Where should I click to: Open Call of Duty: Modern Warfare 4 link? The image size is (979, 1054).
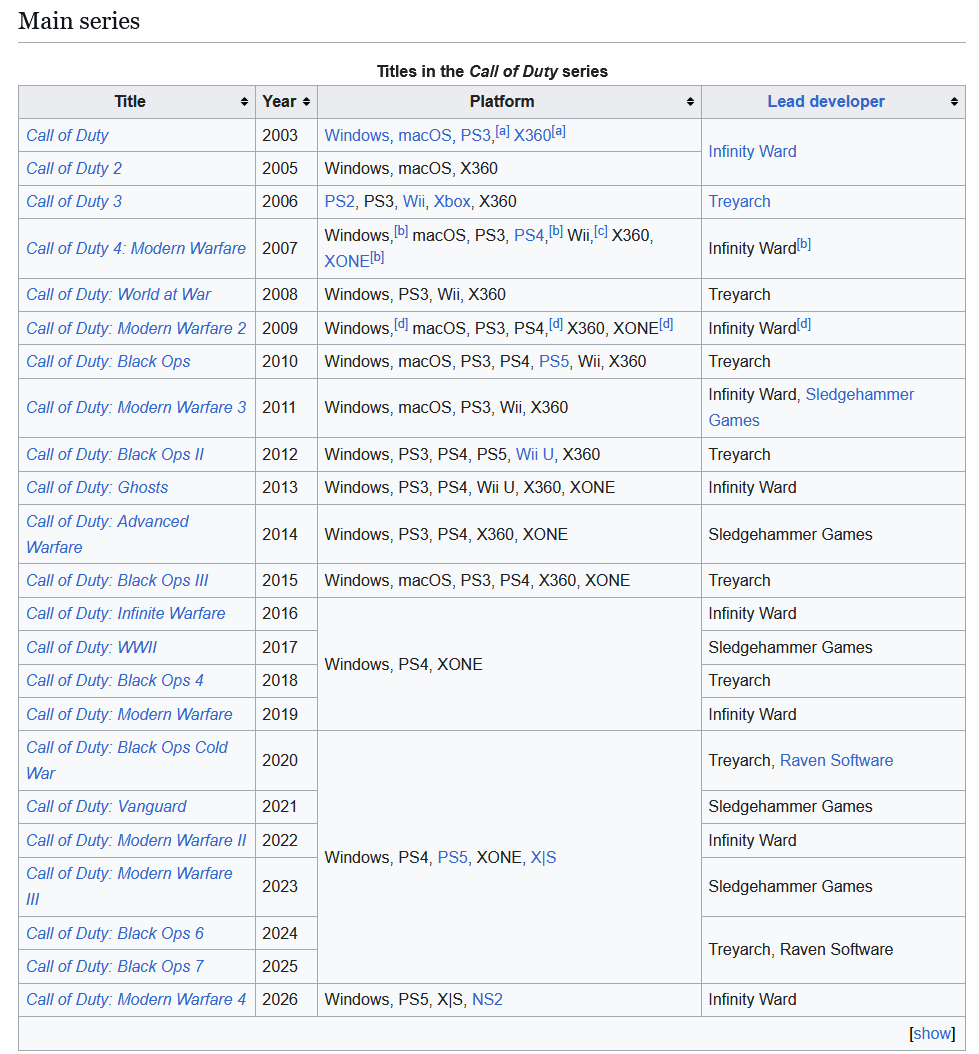click(136, 999)
